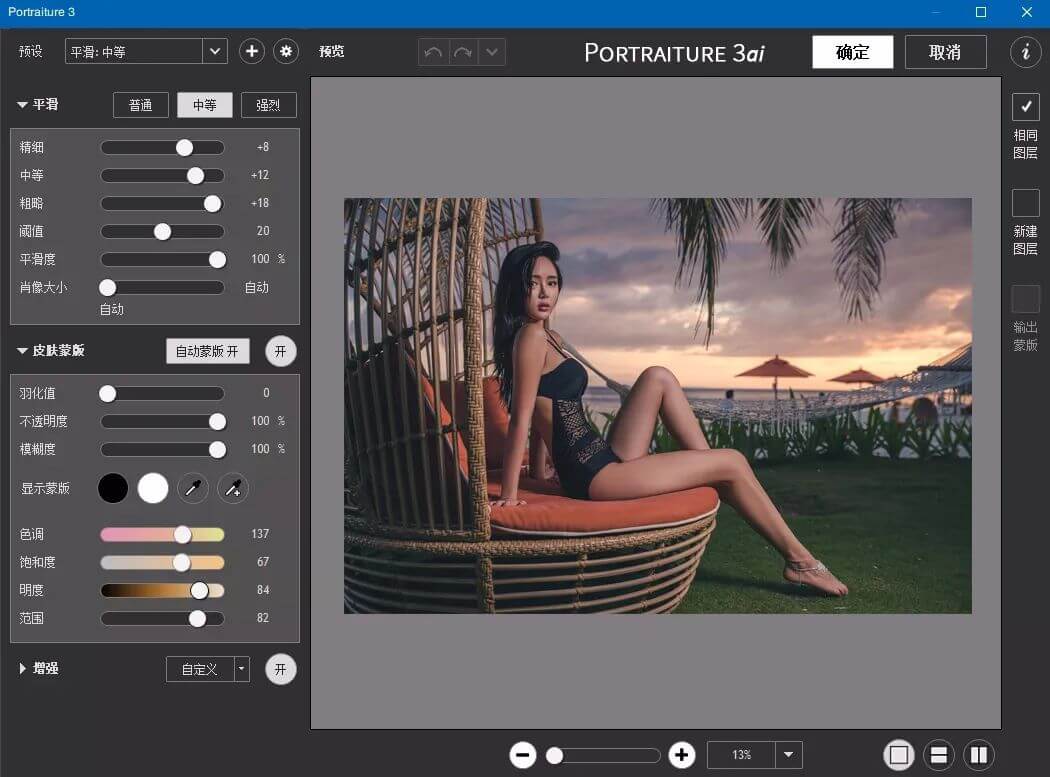This screenshot has height=777, width=1050.
Task: Click the confirm 确定 button
Action: pyautogui.click(x=852, y=53)
